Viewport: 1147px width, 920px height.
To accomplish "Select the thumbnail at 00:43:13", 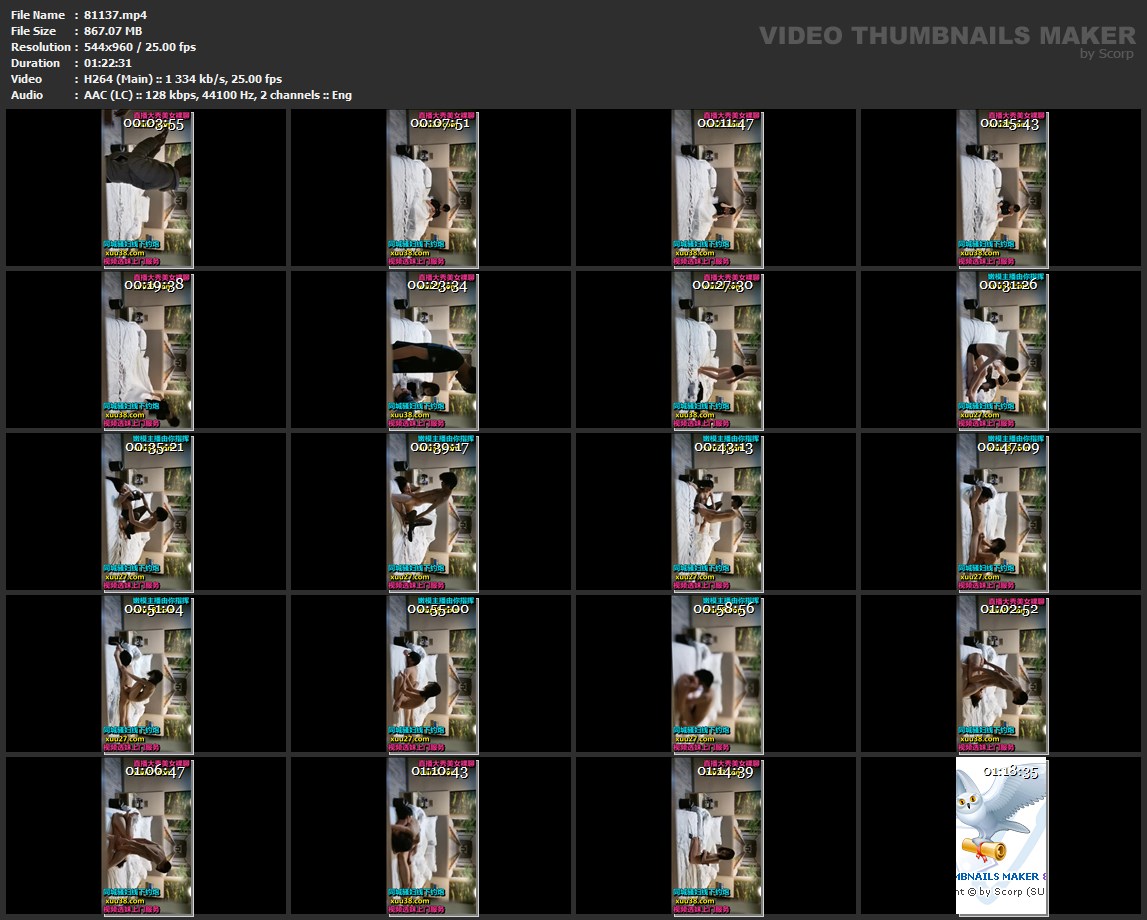I will pos(717,512).
